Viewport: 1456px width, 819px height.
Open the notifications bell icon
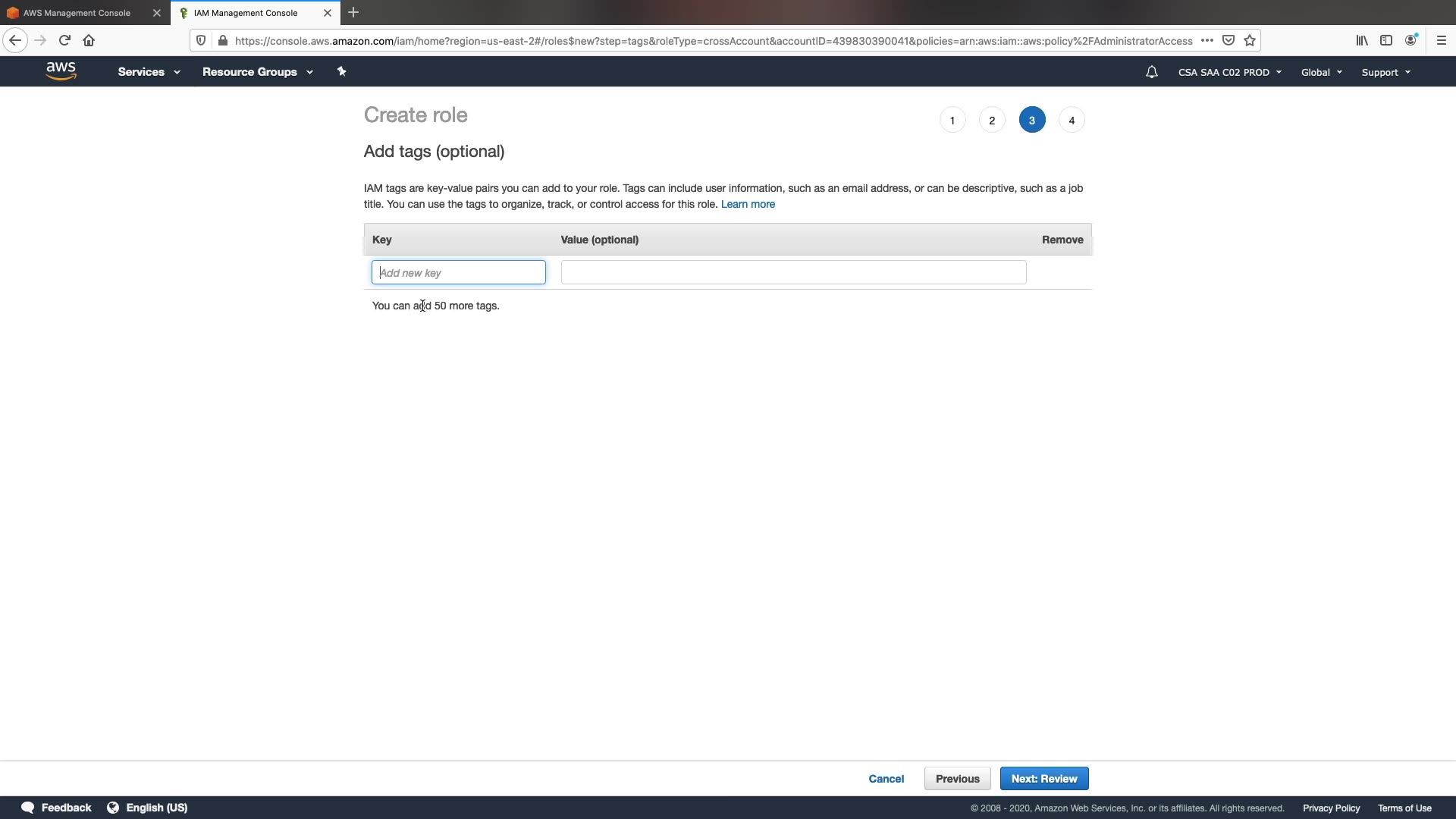(x=1151, y=72)
